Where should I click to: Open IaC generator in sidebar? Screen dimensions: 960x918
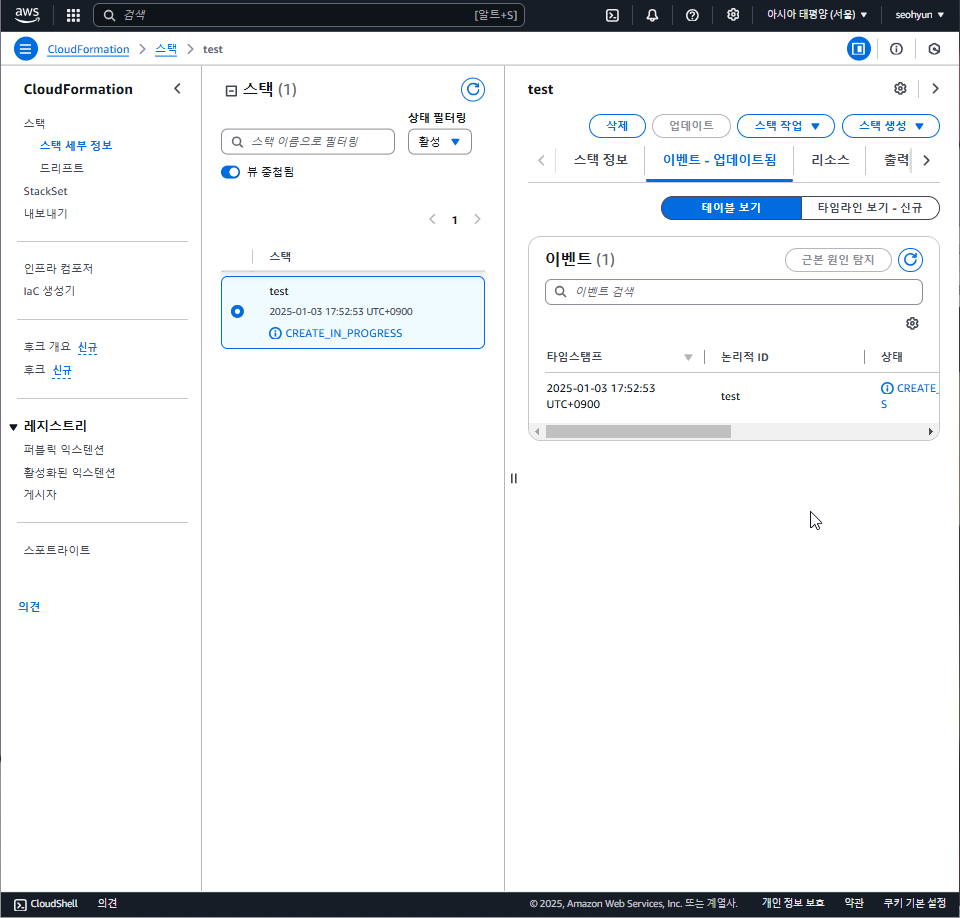[49, 291]
